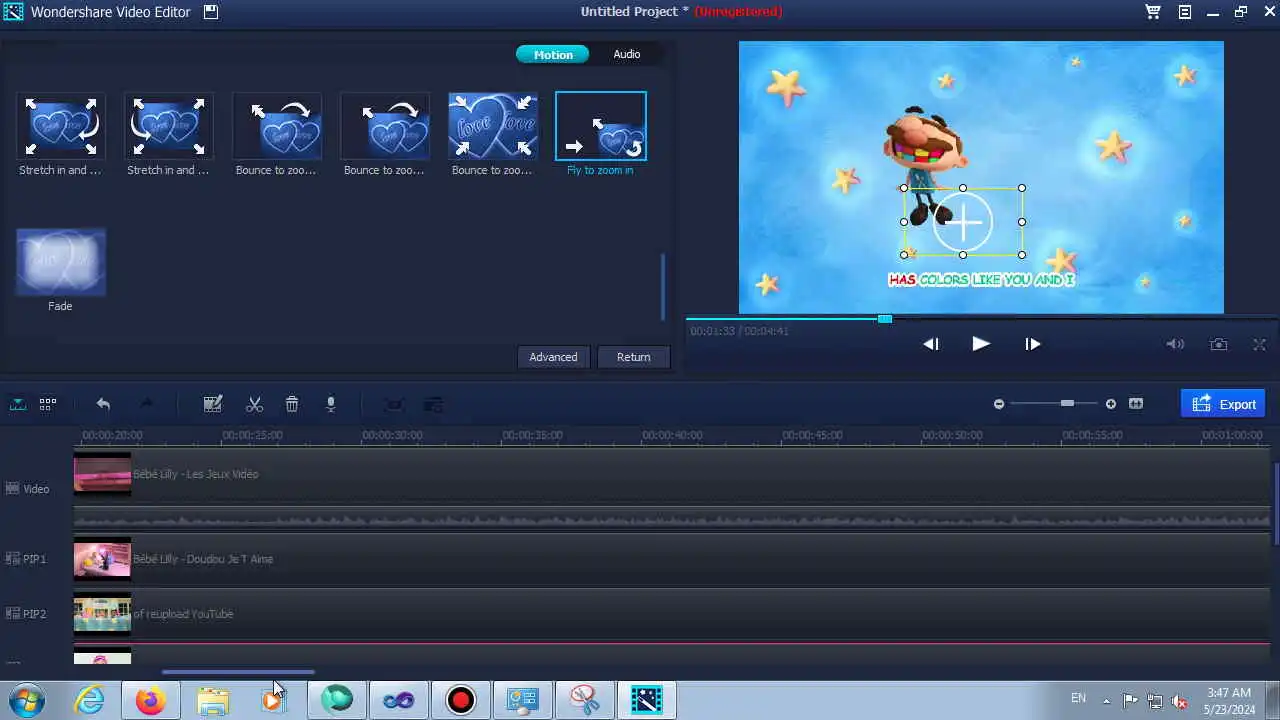The height and width of the screenshot is (720, 1280).
Task: Open Advanced motion settings
Action: [x=553, y=357]
